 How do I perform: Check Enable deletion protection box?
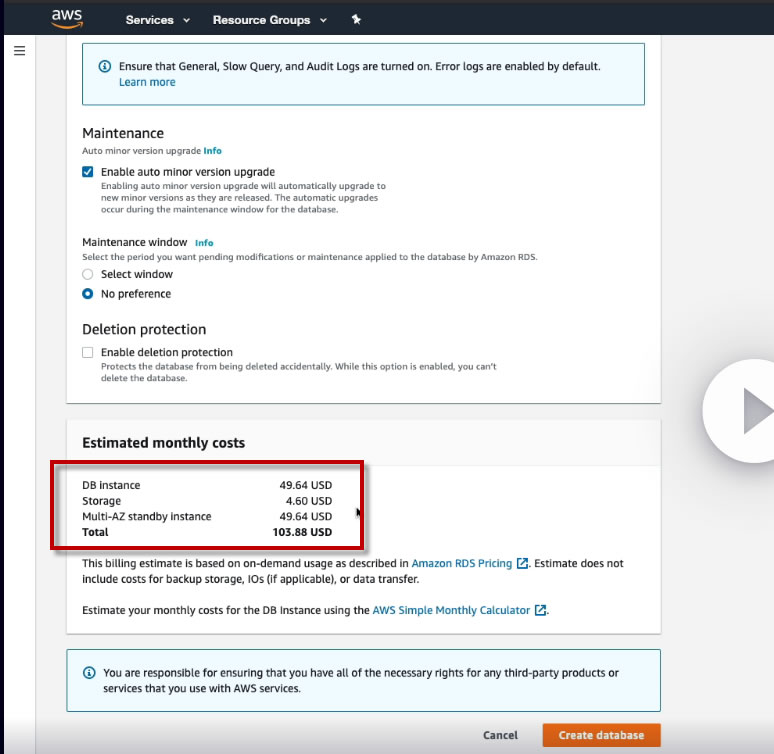(87, 352)
